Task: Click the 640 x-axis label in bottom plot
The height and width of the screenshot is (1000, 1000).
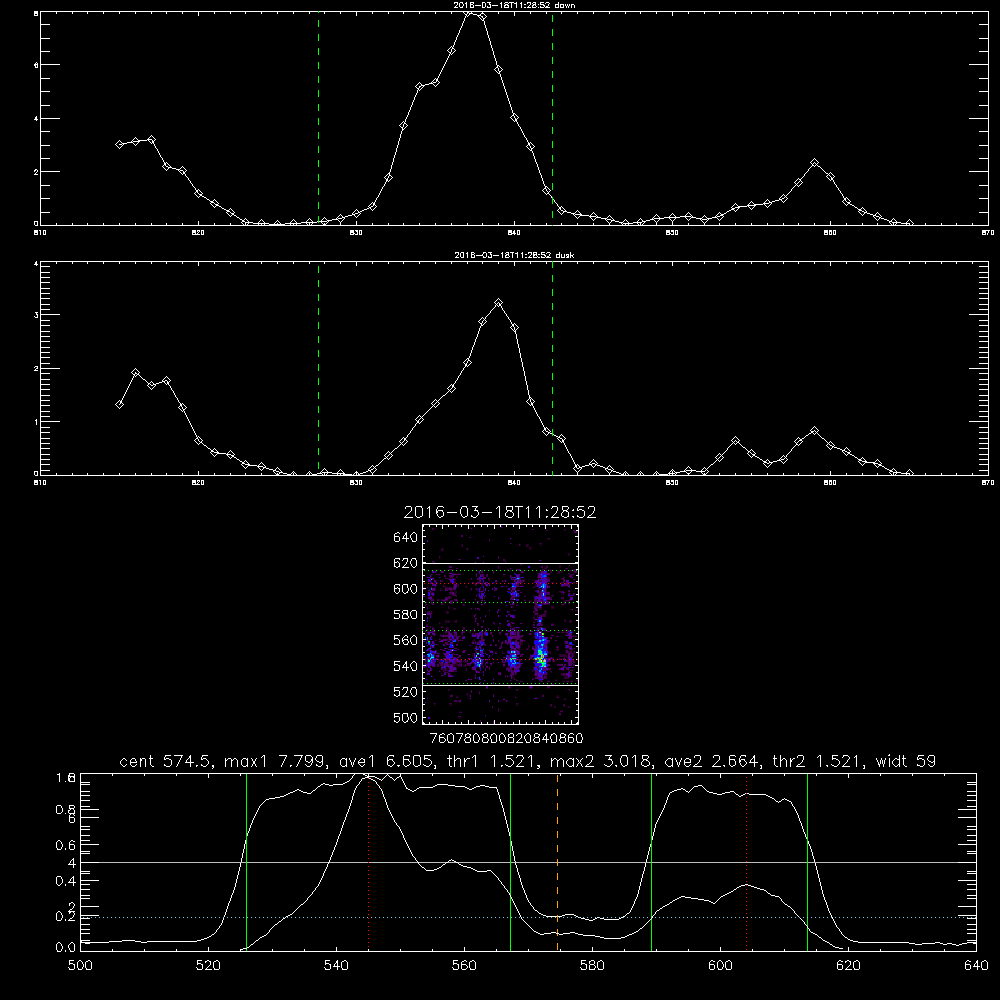Action: pyautogui.click(x=976, y=966)
